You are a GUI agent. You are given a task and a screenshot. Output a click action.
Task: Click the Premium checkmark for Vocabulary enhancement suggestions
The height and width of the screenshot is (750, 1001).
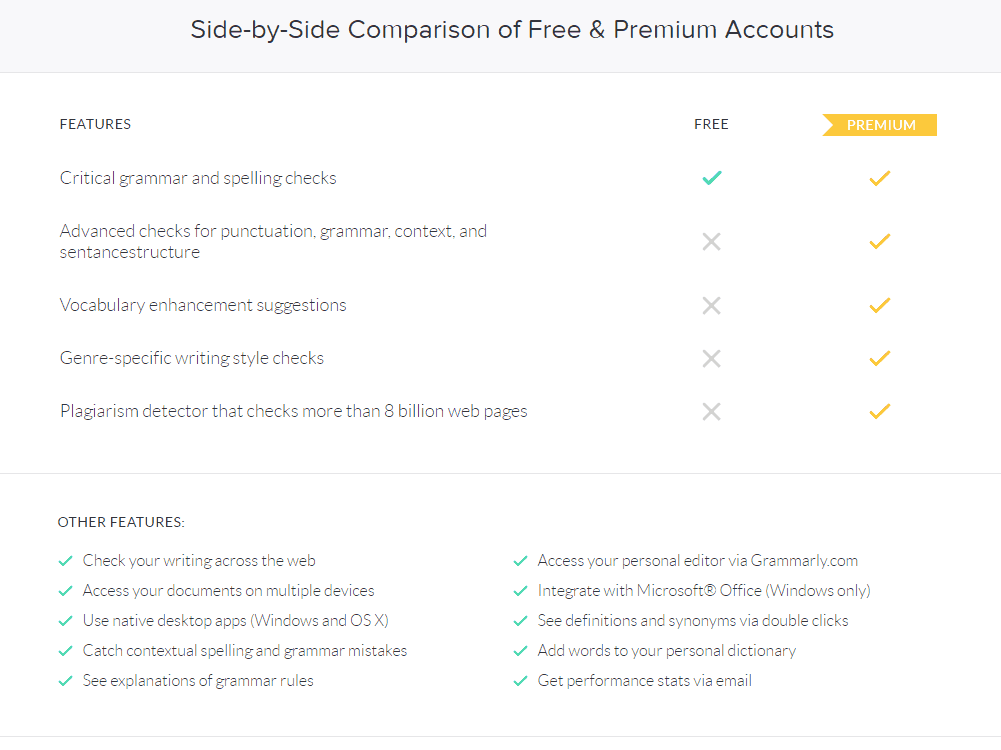pos(880,306)
